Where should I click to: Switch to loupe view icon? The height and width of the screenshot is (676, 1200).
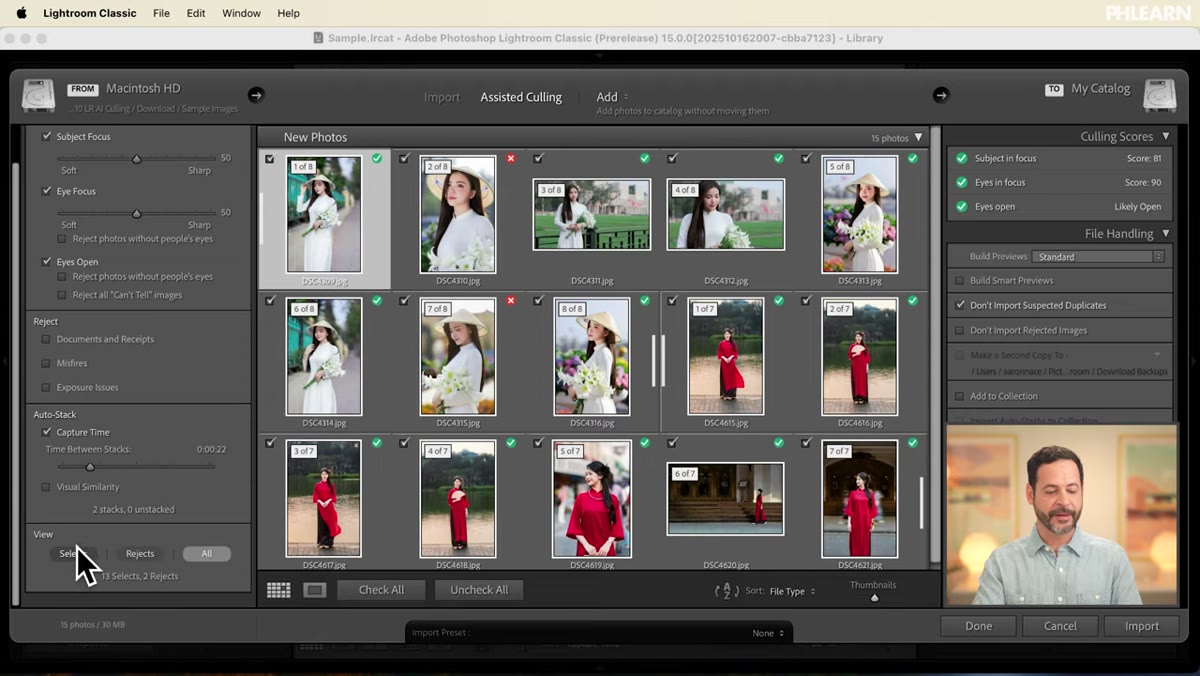tap(315, 590)
